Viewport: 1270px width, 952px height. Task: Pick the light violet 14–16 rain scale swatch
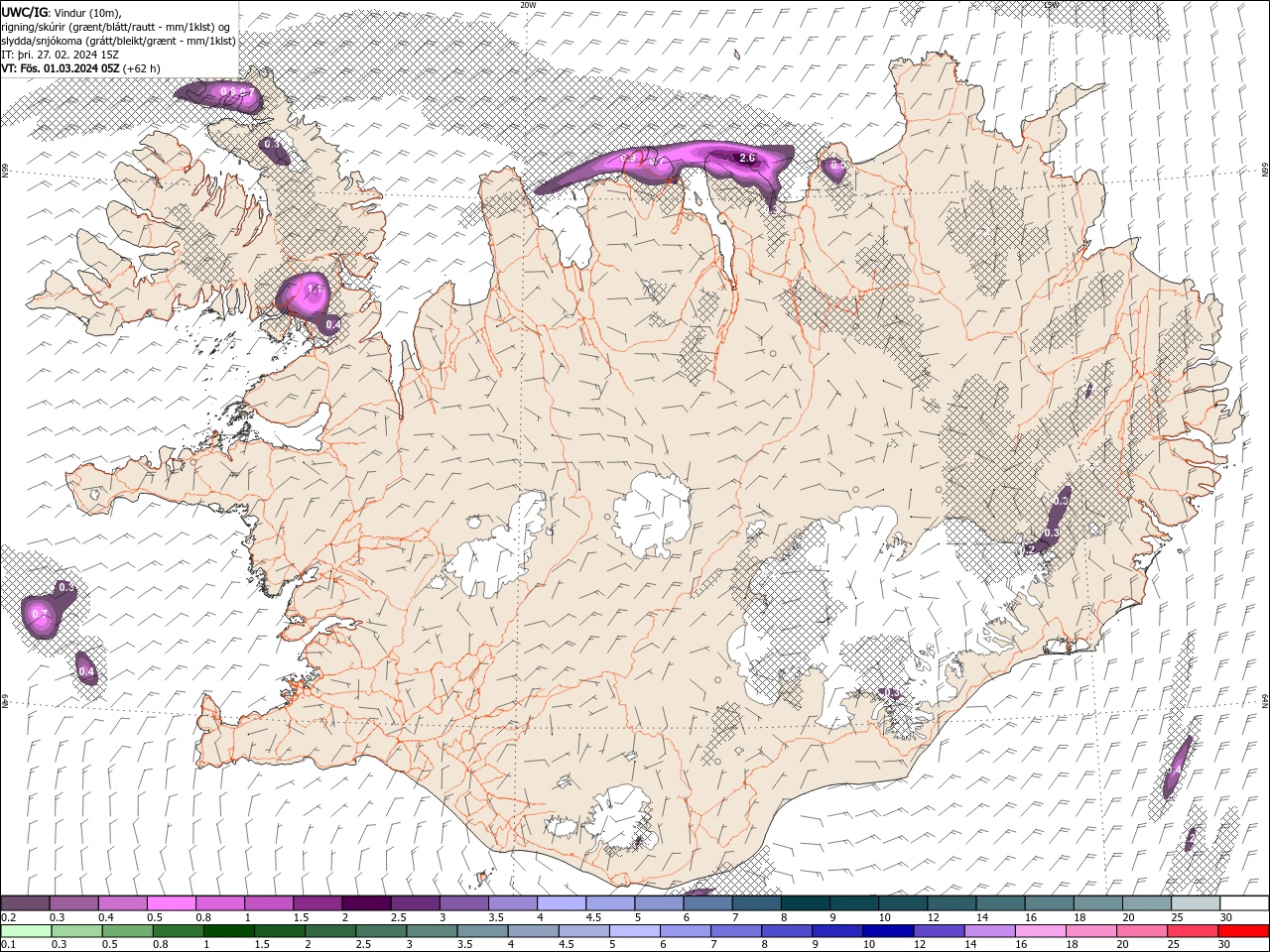pyautogui.click(x=990, y=931)
